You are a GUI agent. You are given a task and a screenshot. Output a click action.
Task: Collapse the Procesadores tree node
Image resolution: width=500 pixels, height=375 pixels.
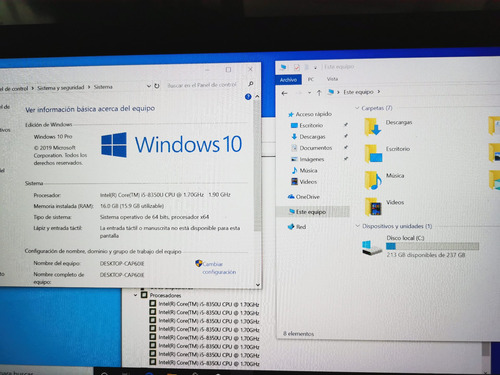[135, 295]
